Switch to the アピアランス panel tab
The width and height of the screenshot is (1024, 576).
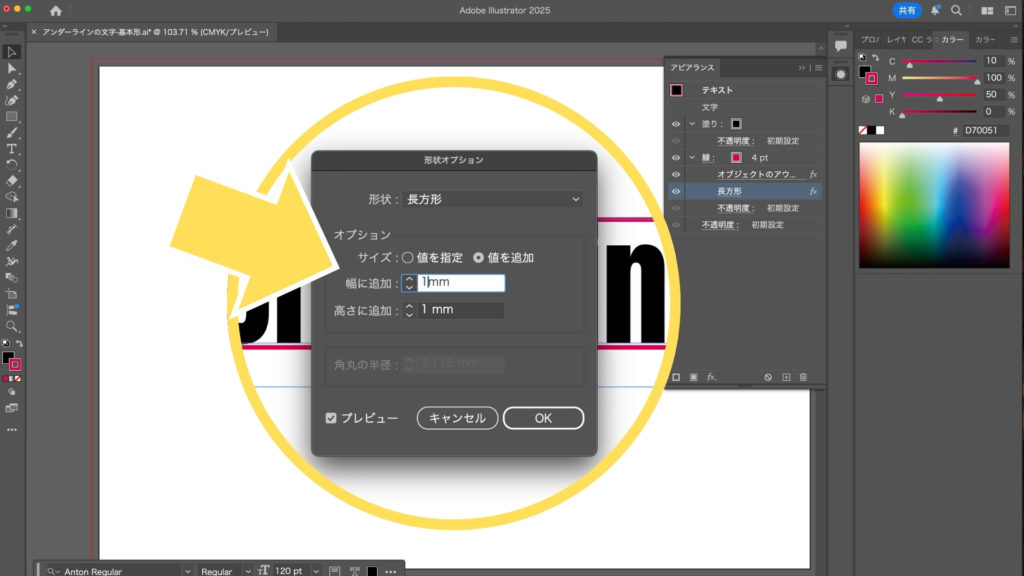click(693, 67)
